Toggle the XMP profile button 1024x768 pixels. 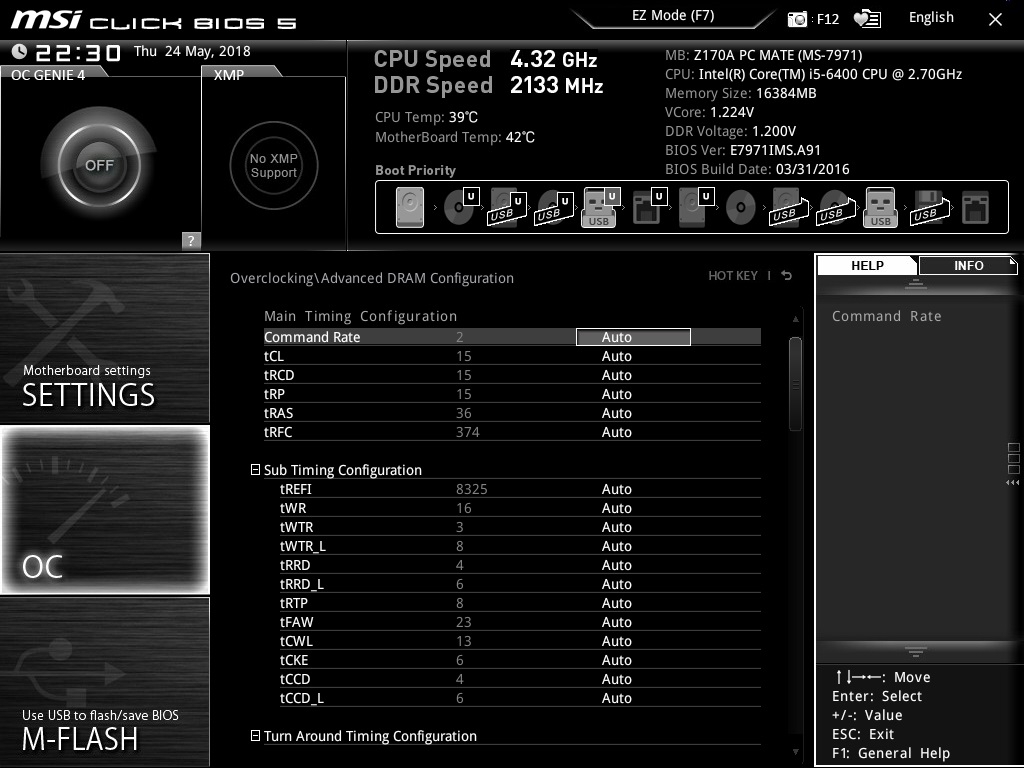(274, 165)
